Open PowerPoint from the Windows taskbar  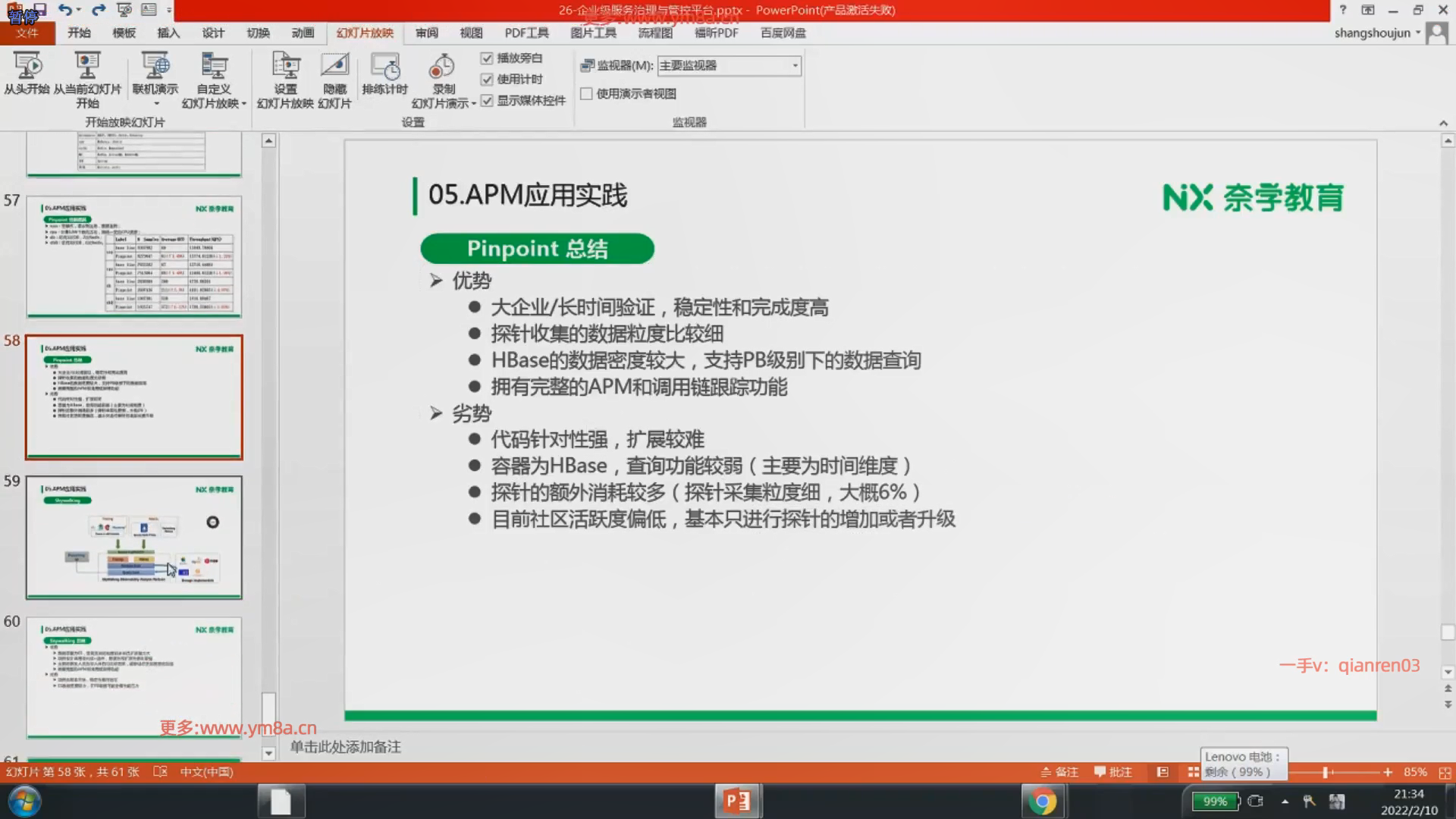[x=737, y=801]
